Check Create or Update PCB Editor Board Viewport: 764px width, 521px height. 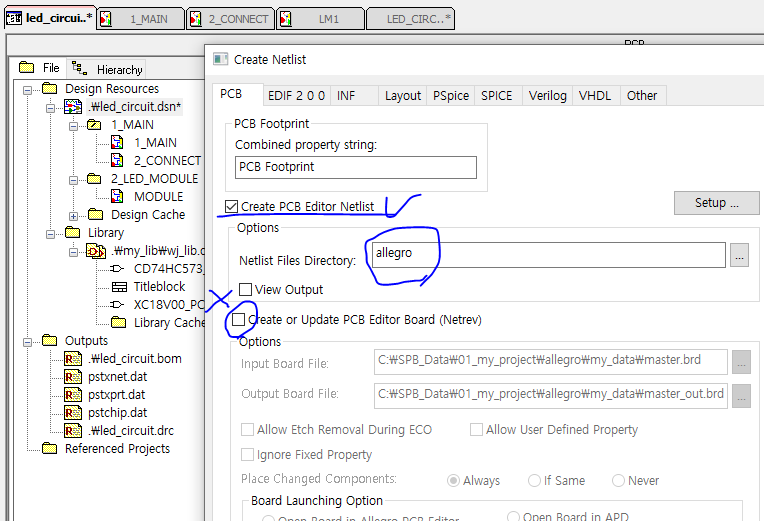point(238,320)
